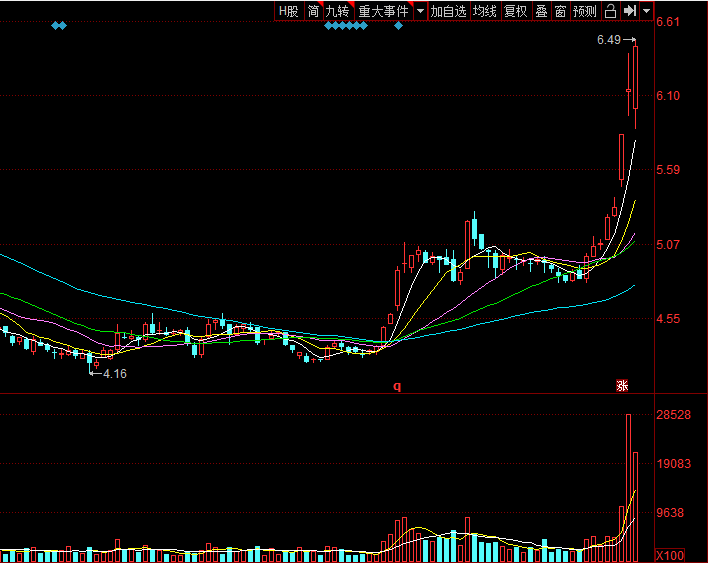The width and height of the screenshot is (708, 563).
Task: Open dropdown arrow next to 重大事件
Action: pos(420,11)
